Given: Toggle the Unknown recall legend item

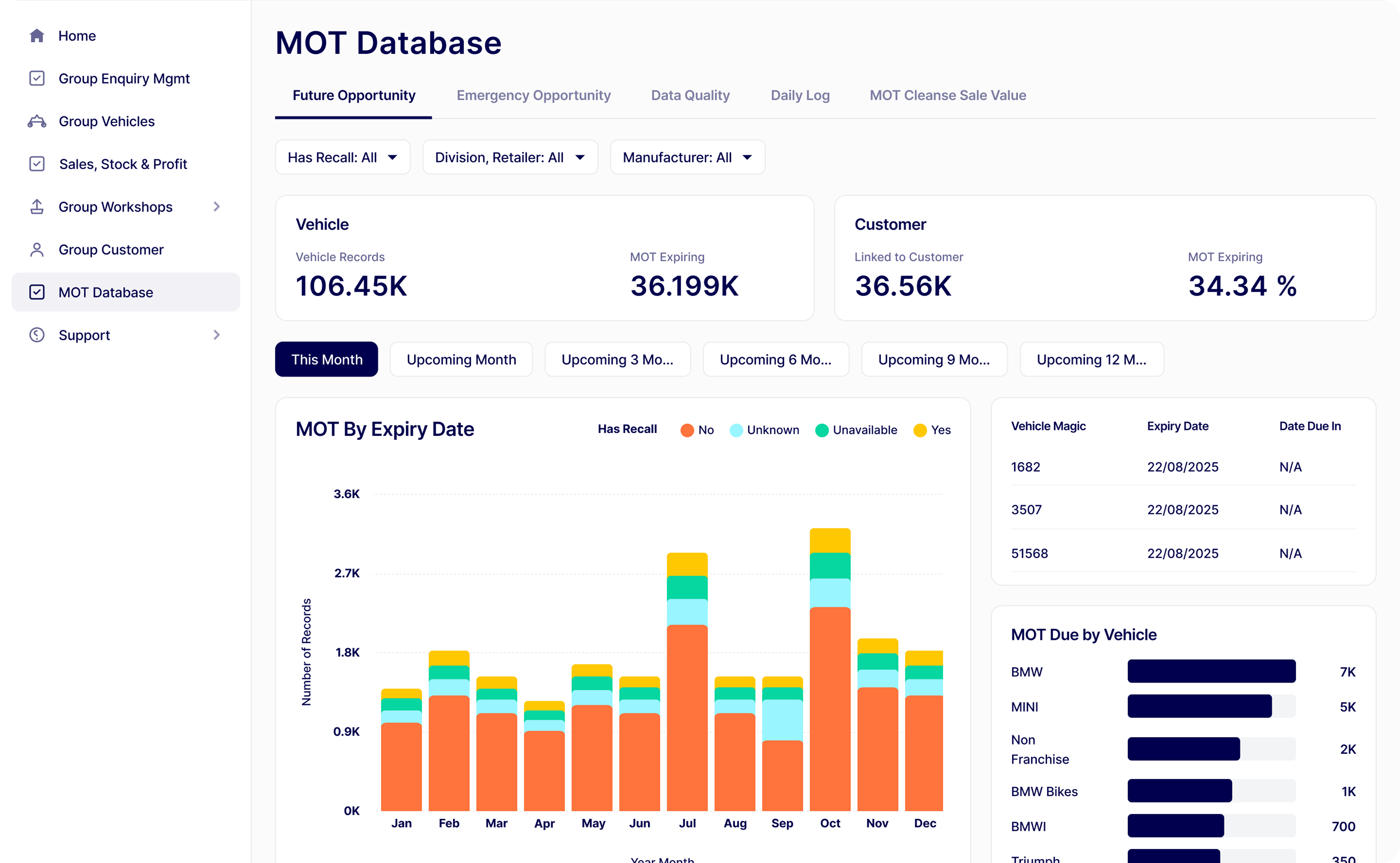Looking at the screenshot, I should click(765, 430).
